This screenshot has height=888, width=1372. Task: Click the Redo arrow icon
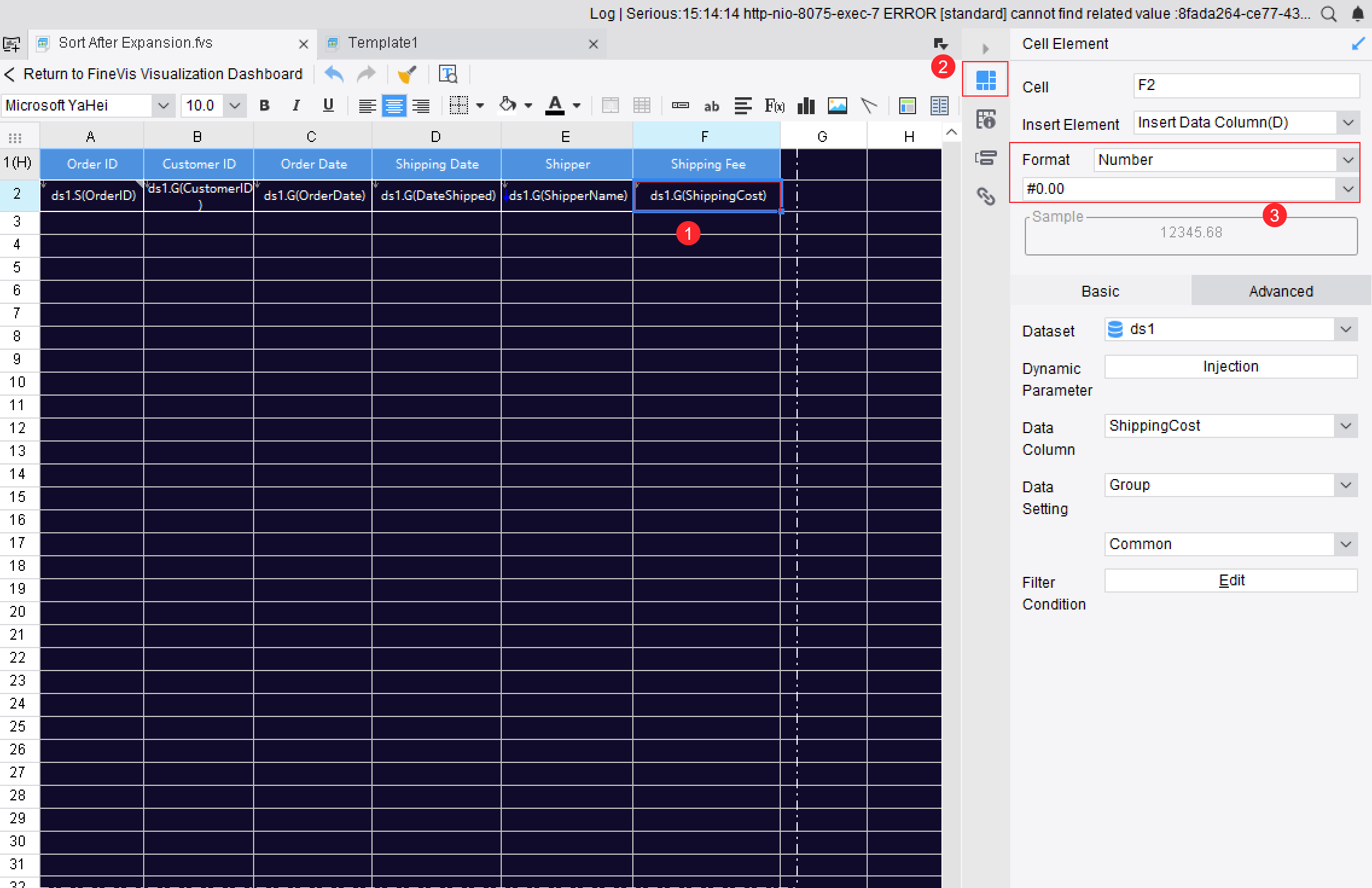click(x=366, y=74)
